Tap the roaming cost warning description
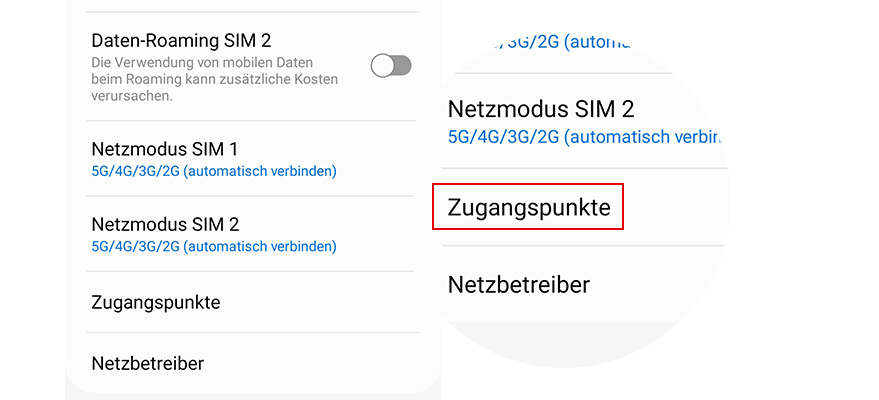Viewport: 879px width, 400px height. tap(214, 79)
